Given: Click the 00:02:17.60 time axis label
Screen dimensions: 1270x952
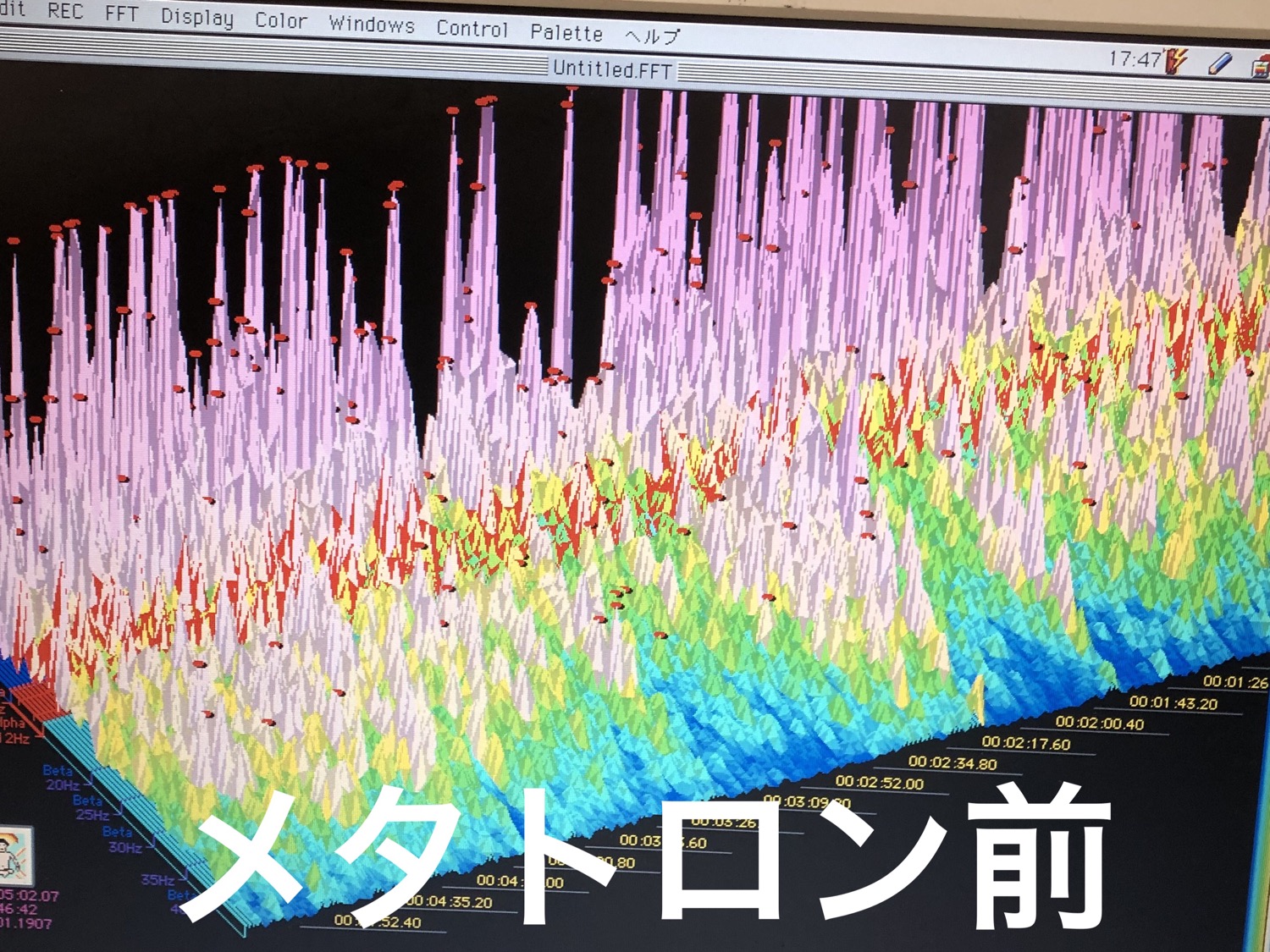Looking at the screenshot, I should [x=1026, y=743].
